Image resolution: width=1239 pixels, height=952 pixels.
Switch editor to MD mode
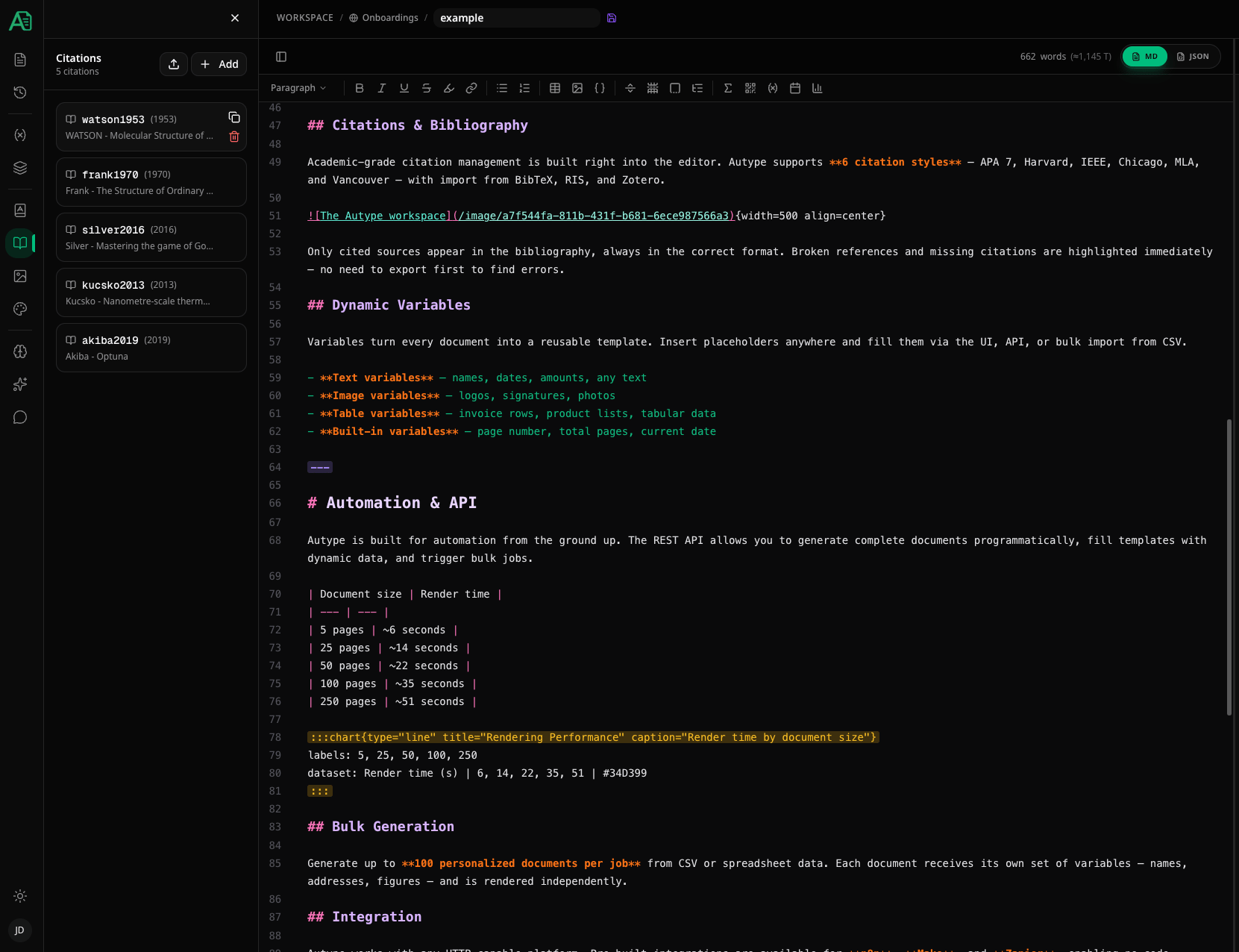(1145, 57)
